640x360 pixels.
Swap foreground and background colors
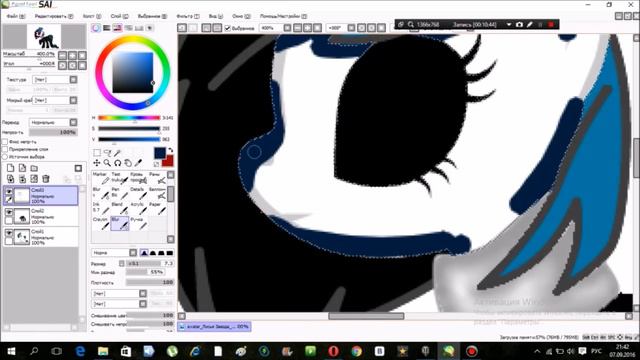click(170, 150)
